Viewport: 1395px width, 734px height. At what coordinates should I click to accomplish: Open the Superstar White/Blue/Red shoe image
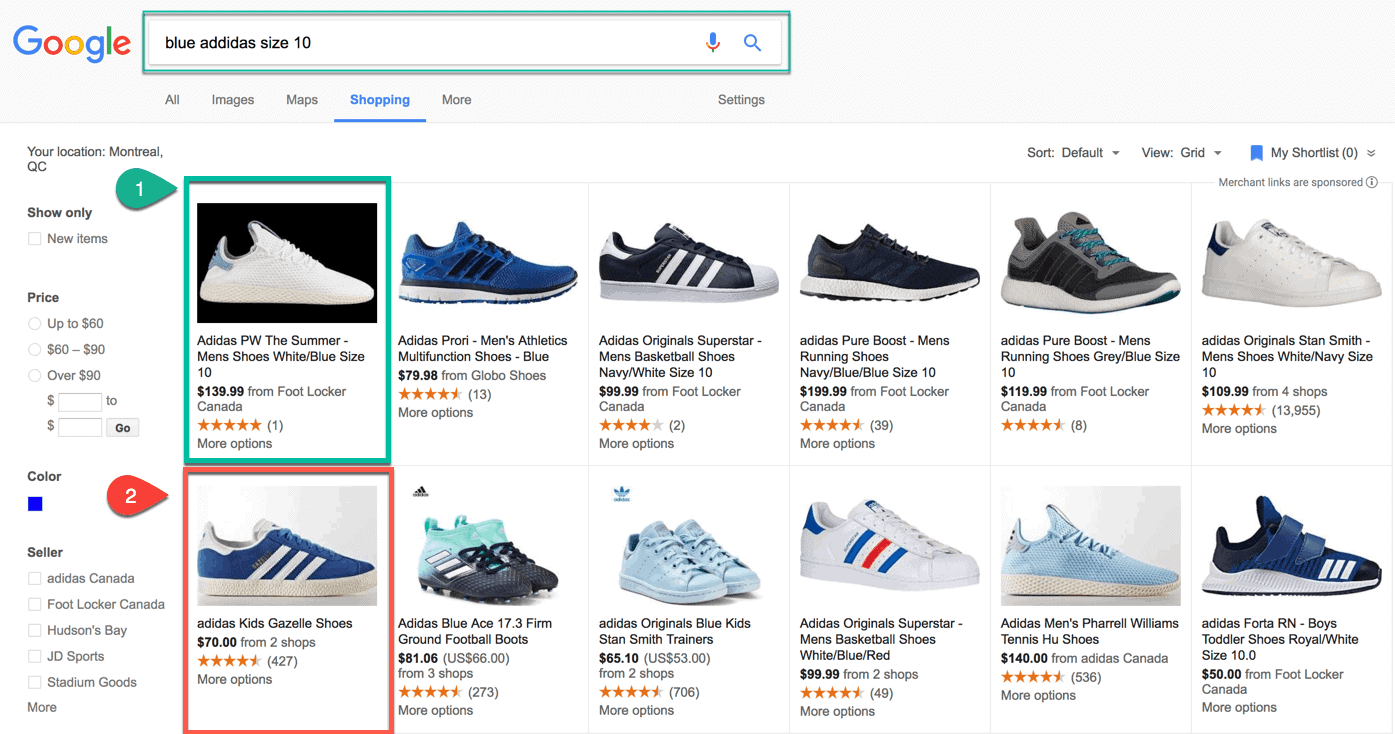coord(890,546)
